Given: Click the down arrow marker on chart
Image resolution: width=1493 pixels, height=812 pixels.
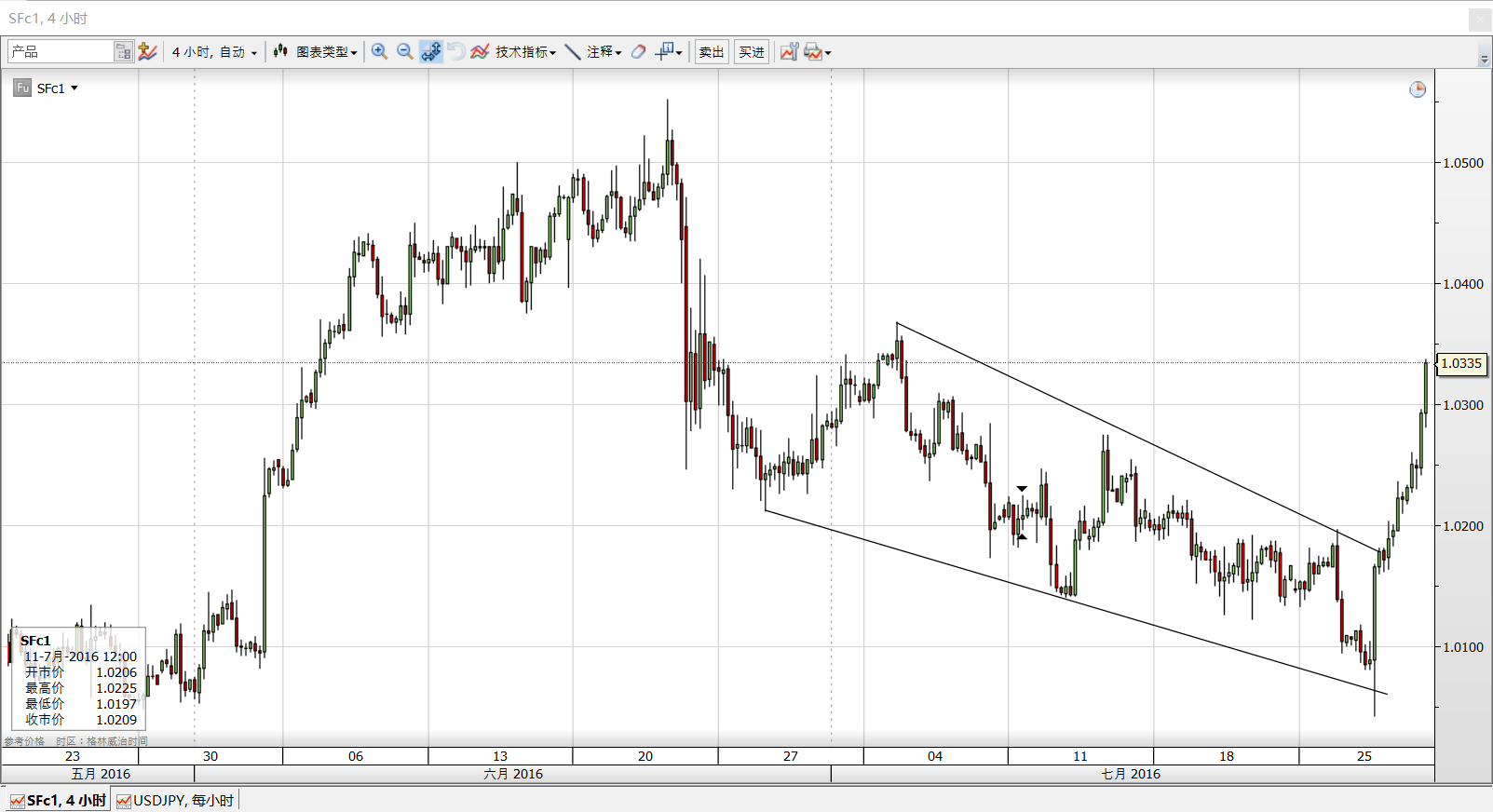Looking at the screenshot, I should pyautogui.click(x=1022, y=489).
